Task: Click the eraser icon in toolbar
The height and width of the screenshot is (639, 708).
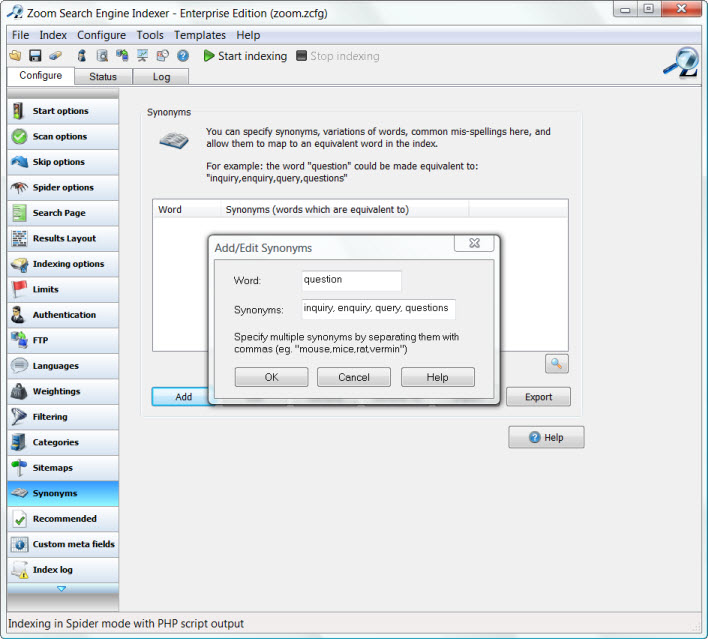Action: tap(55, 56)
